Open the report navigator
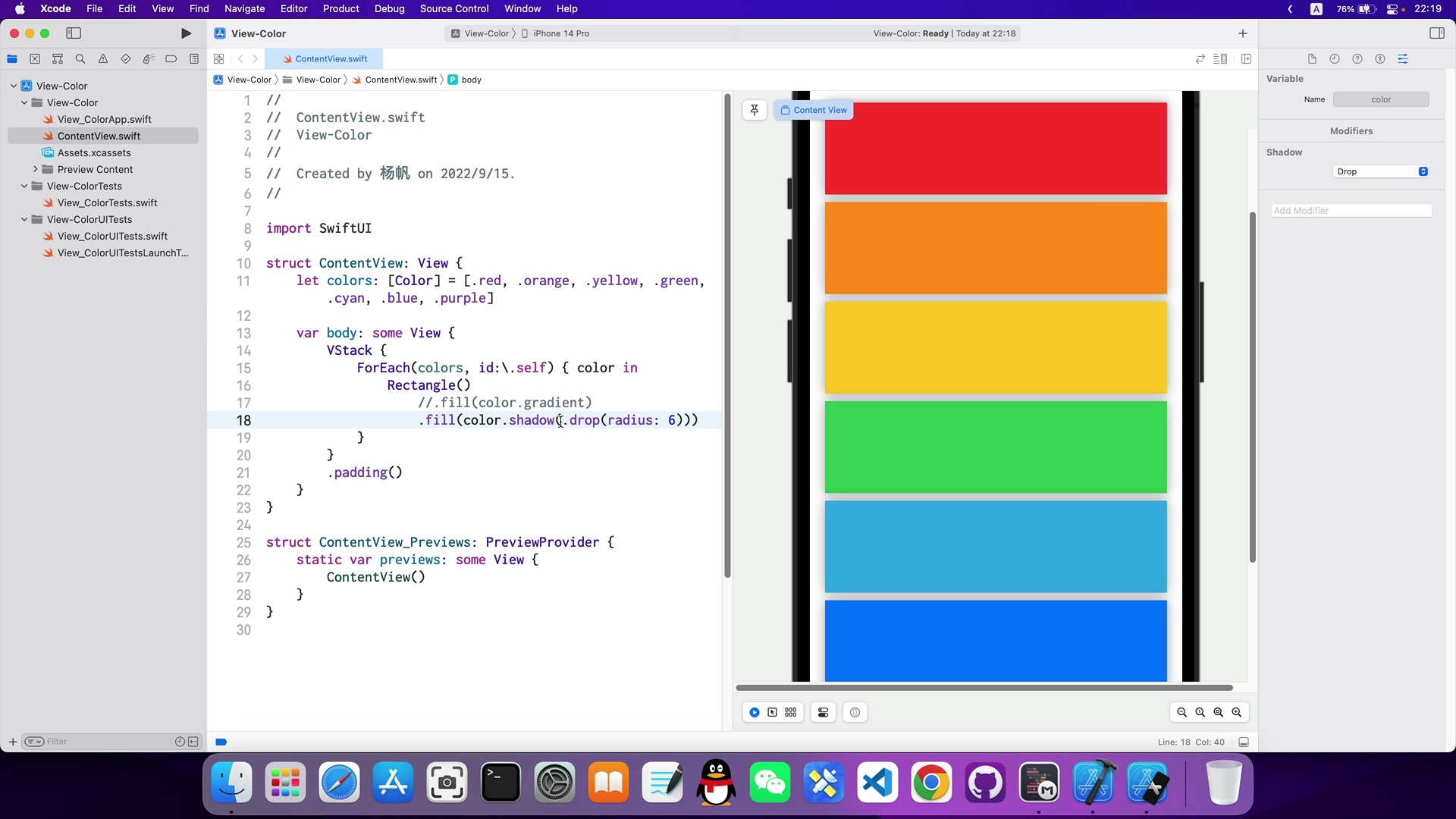 pyautogui.click(x=194, y=59)
